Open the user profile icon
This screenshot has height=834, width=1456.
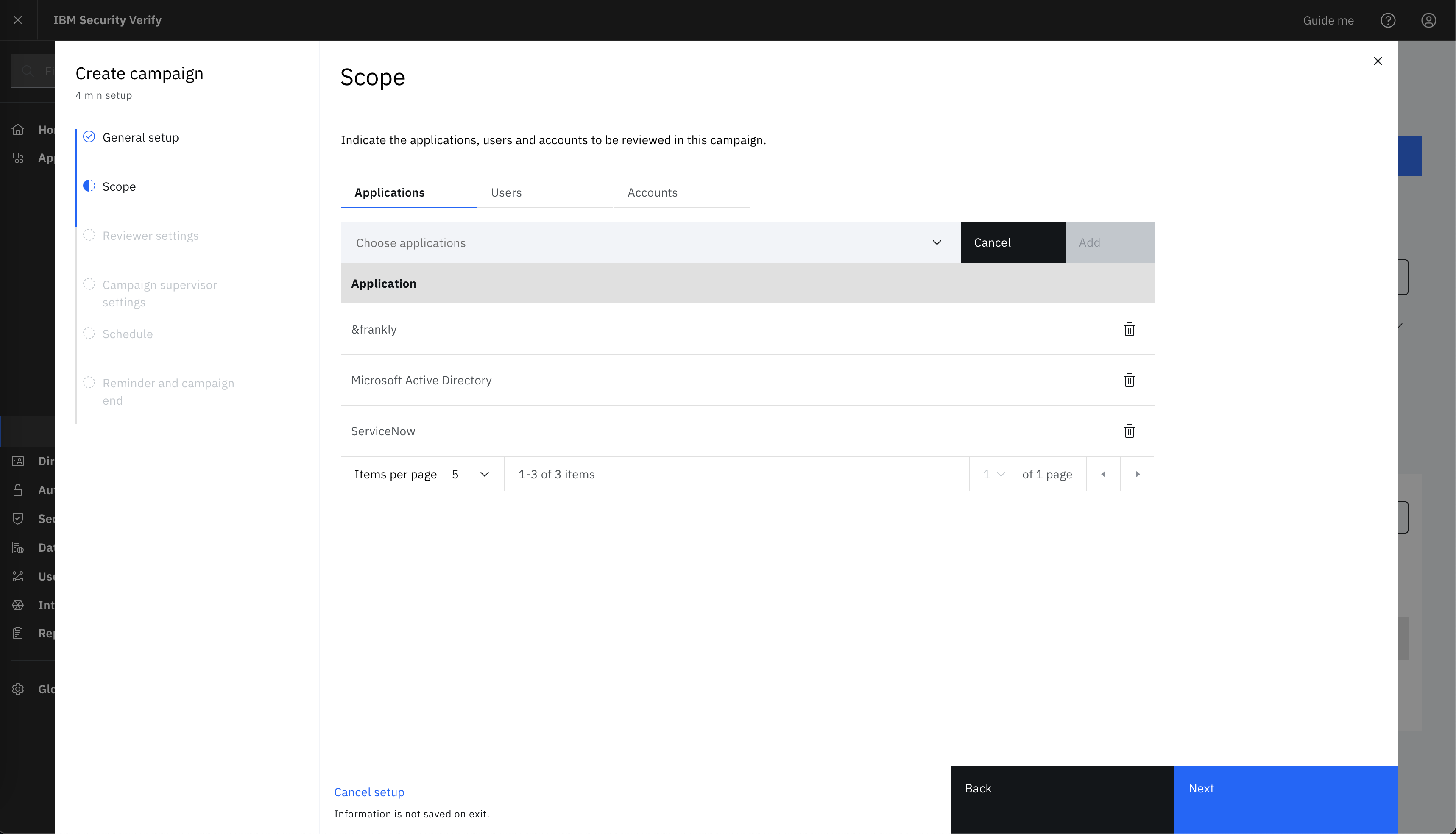(x=1428, y=21)
